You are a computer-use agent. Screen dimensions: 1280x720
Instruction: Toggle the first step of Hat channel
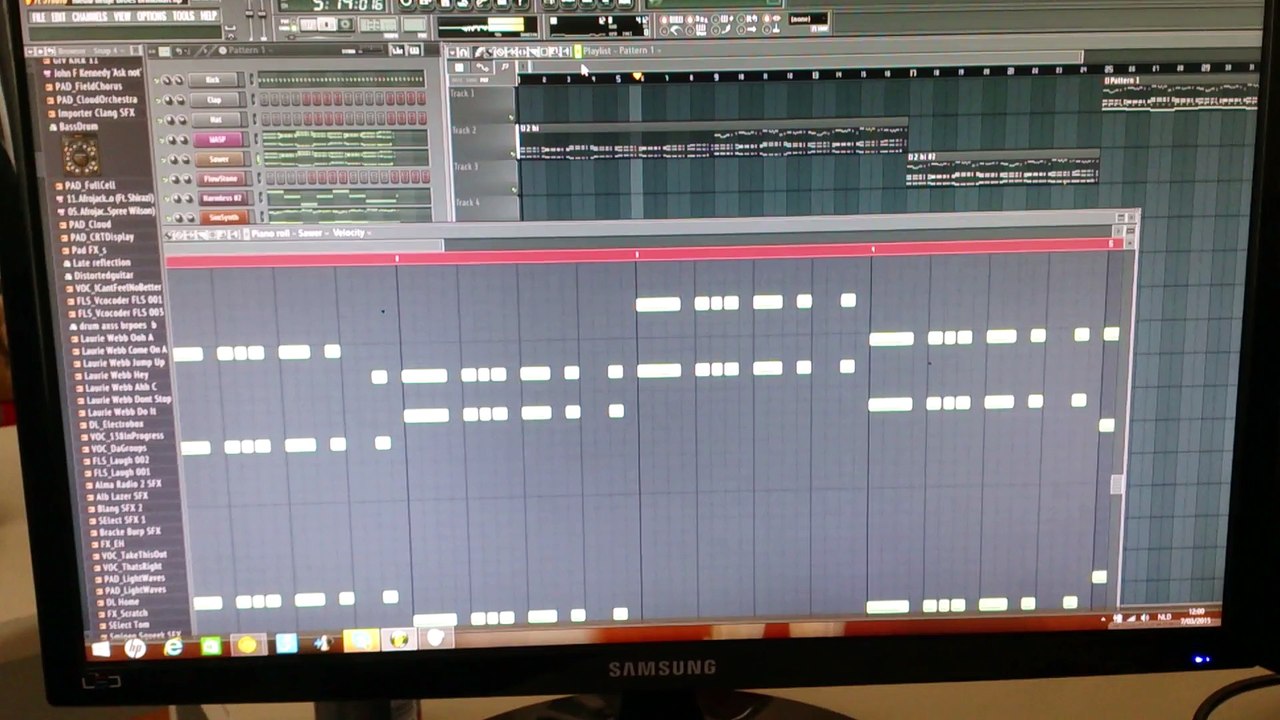coord(265,118)
